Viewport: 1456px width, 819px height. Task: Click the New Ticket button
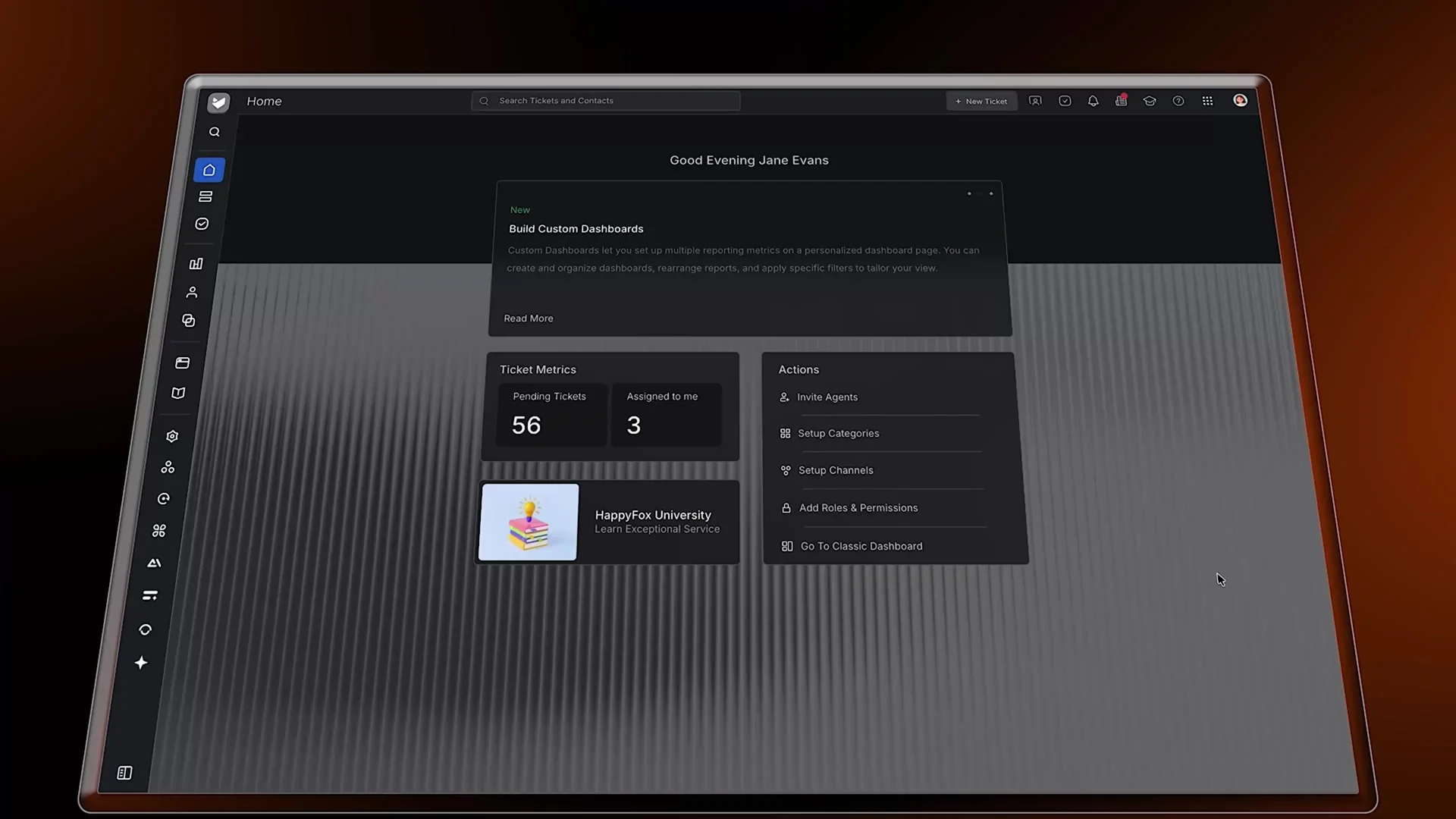[x=981, y=101]
